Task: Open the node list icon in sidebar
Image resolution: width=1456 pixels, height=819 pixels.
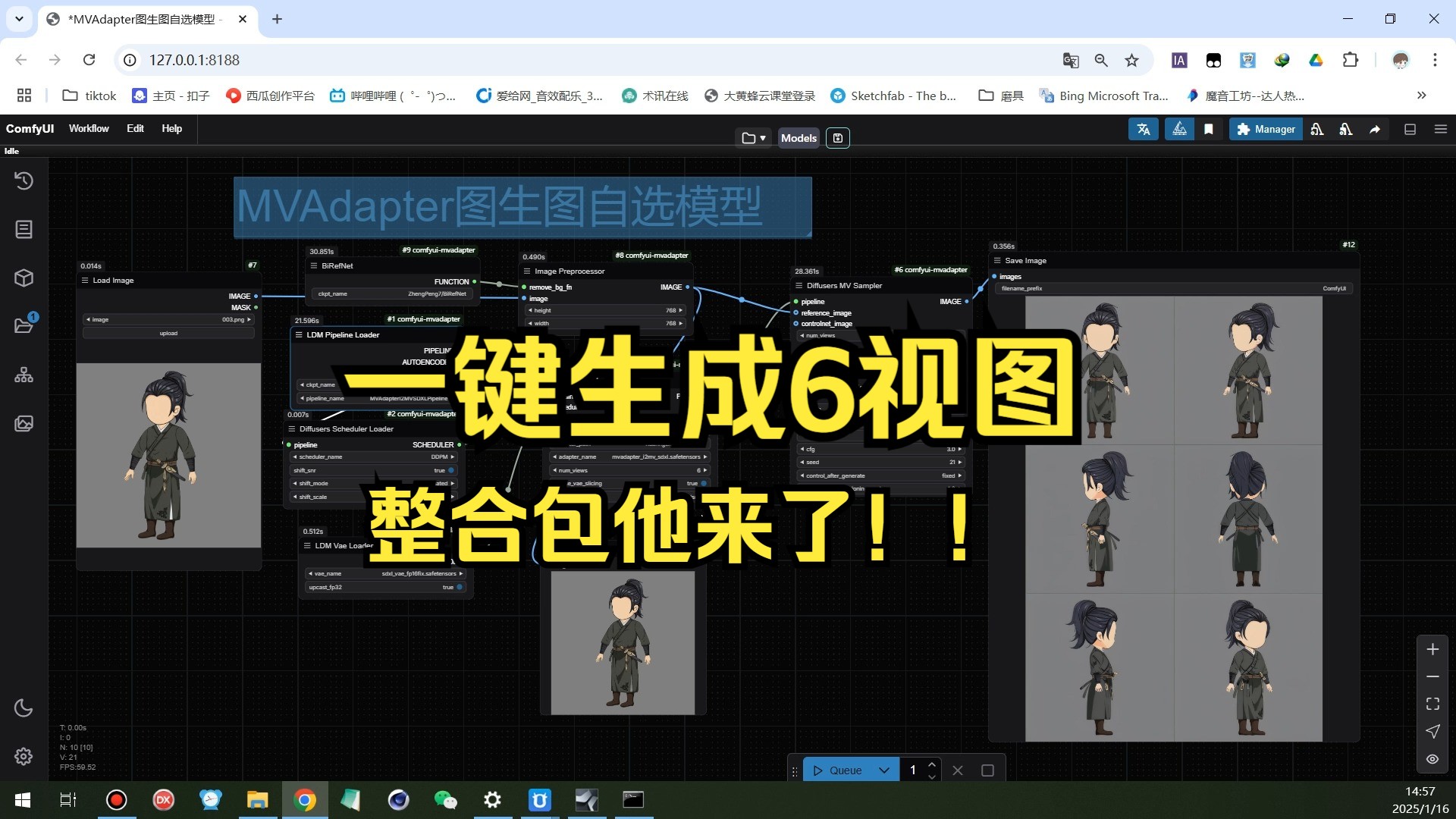Action: 24,229
